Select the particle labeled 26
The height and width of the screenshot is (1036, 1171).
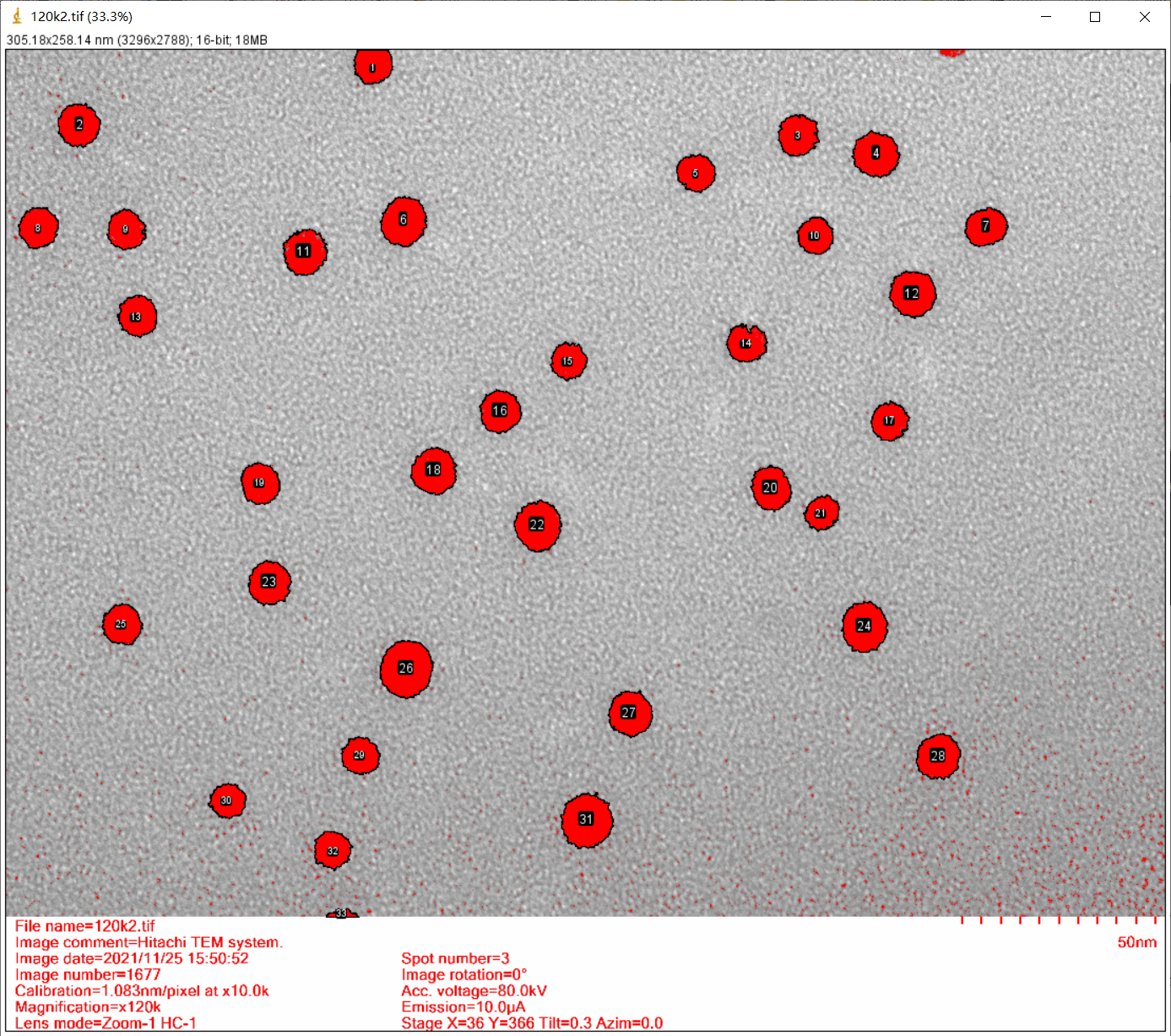coord(406,669)
